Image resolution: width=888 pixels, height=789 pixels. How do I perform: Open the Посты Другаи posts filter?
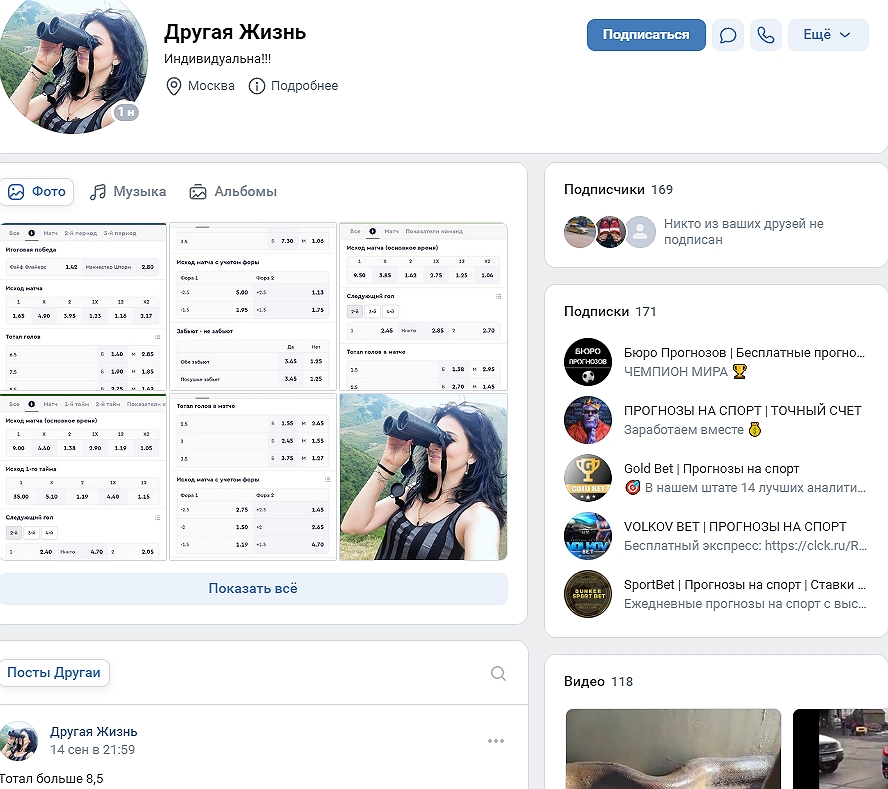pos(54,673)
